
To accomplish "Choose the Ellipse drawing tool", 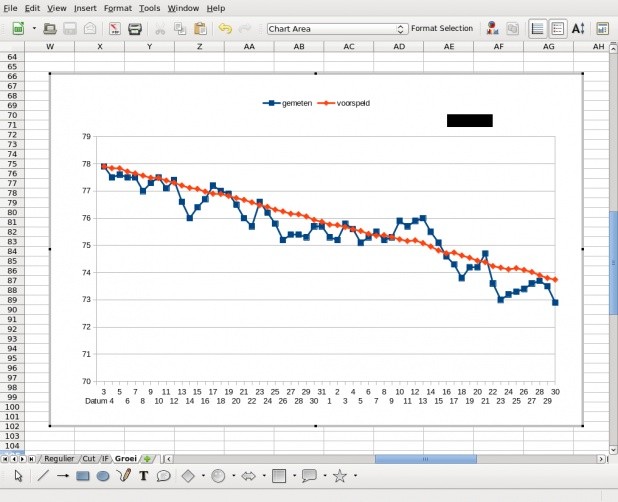I will 103,476.
